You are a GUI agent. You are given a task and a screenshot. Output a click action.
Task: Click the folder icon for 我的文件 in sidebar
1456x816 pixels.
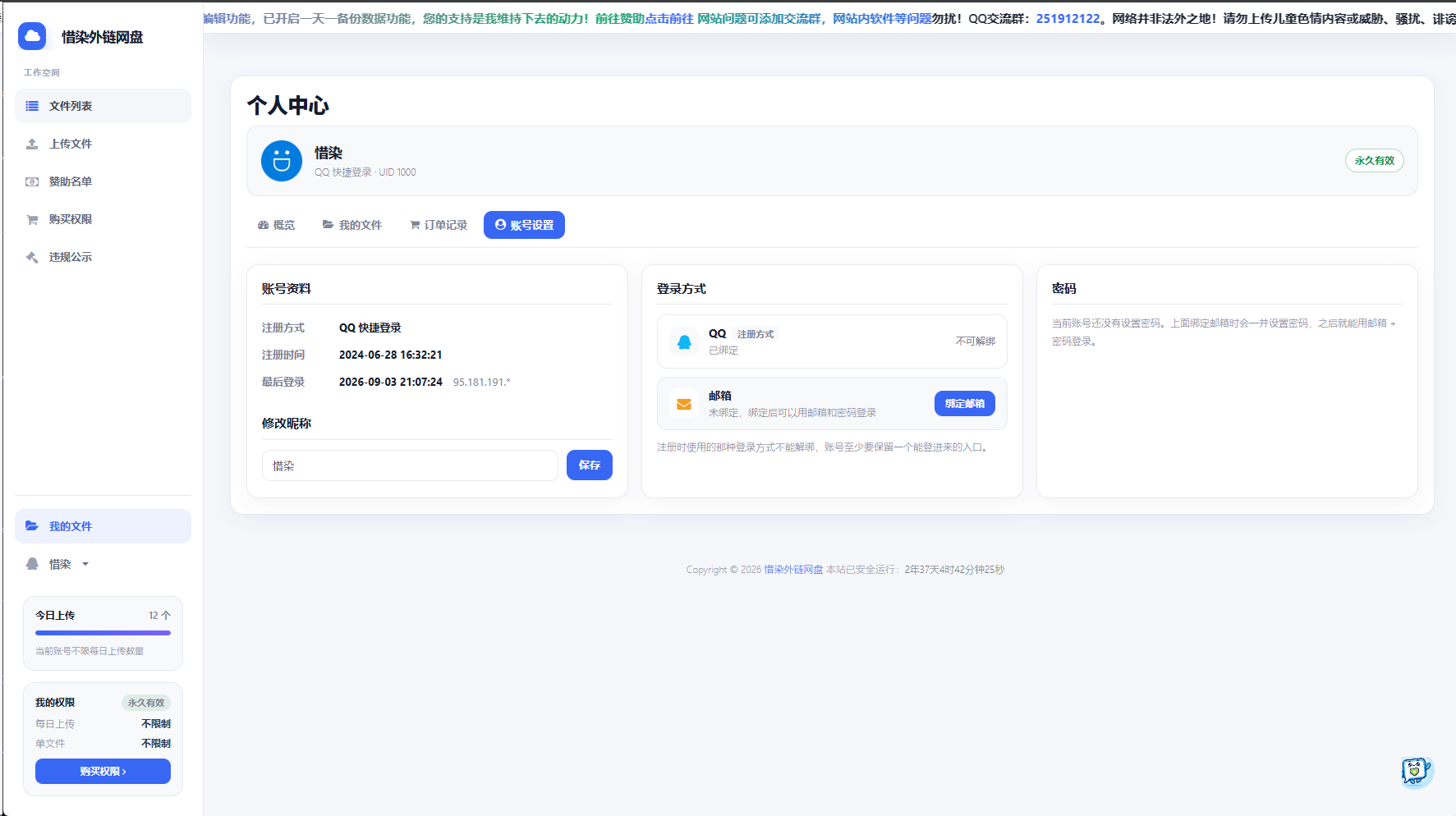coord(32,526)
